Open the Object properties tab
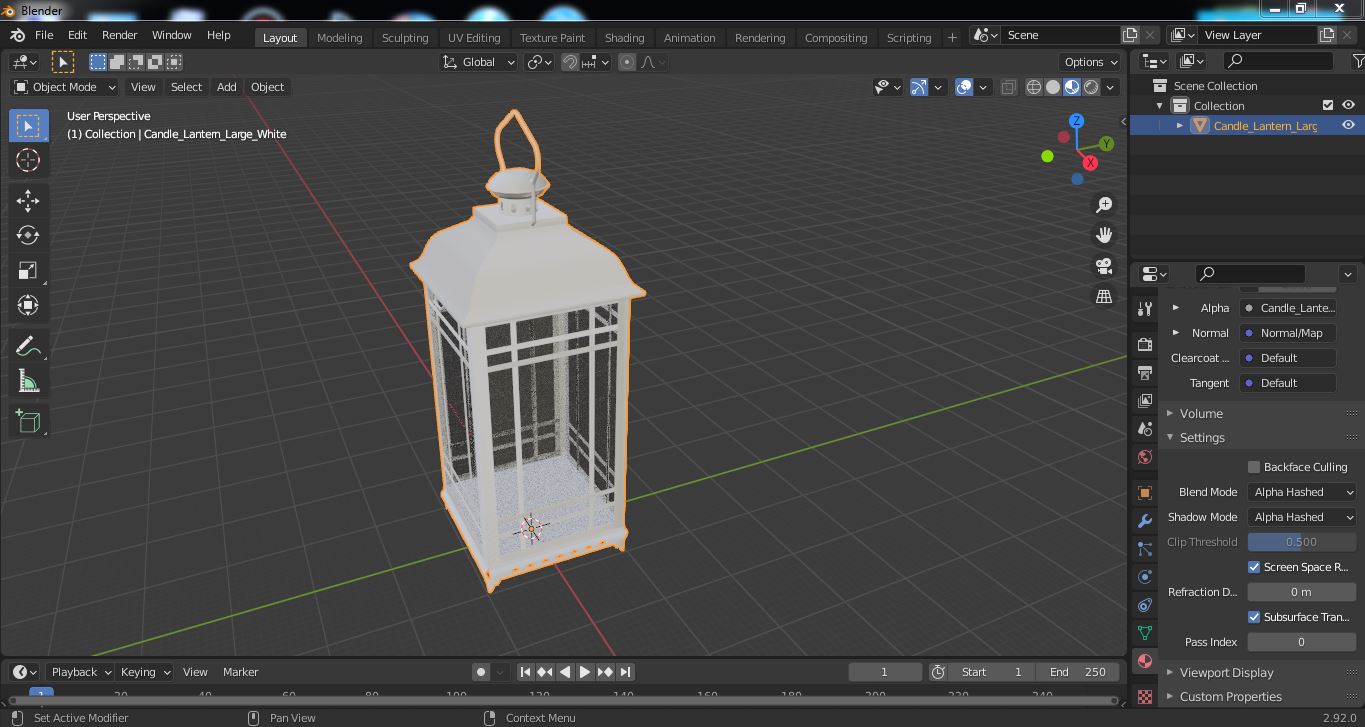This screenshot has height=727, width=1365. 1145,493
